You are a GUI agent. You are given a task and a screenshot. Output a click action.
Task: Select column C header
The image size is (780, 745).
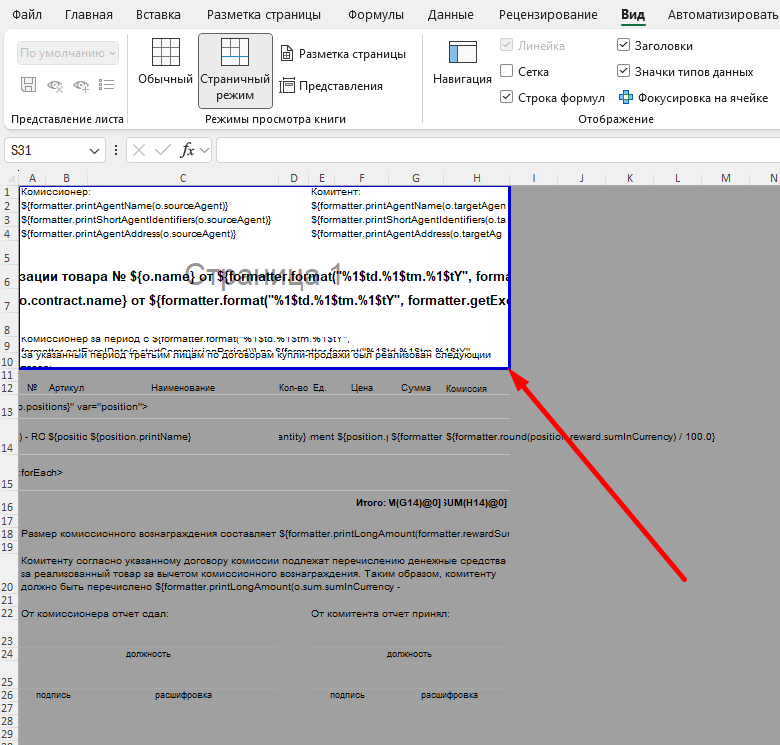coord(183,178)
